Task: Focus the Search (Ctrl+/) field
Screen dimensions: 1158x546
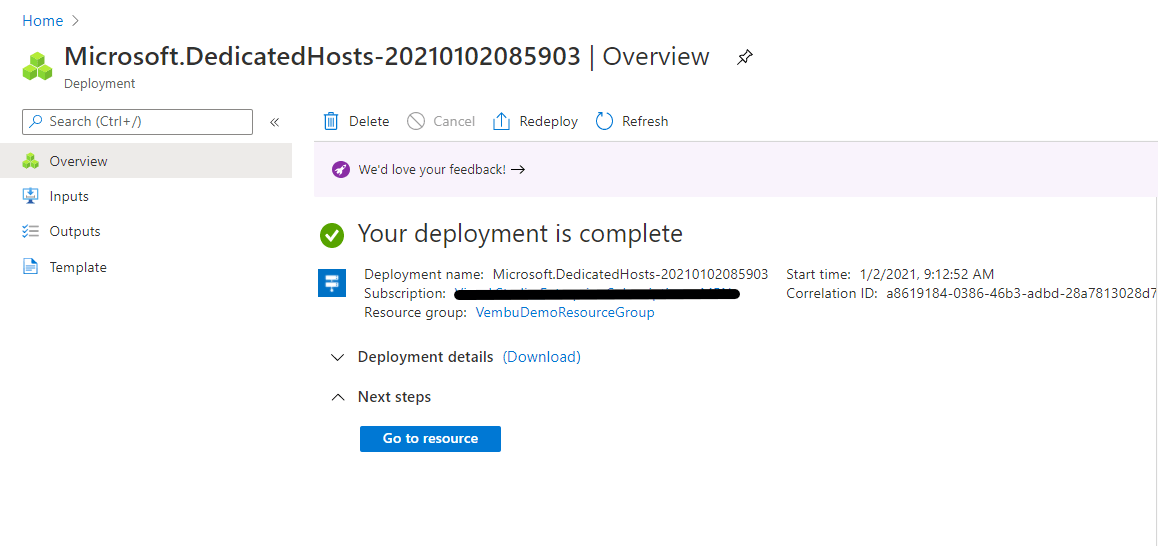Action: pyautogui.click(x=137, y=122)
